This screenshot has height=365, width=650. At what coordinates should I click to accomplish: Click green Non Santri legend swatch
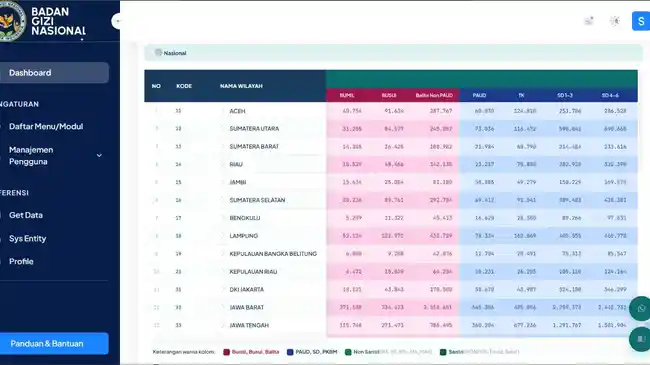348,352
